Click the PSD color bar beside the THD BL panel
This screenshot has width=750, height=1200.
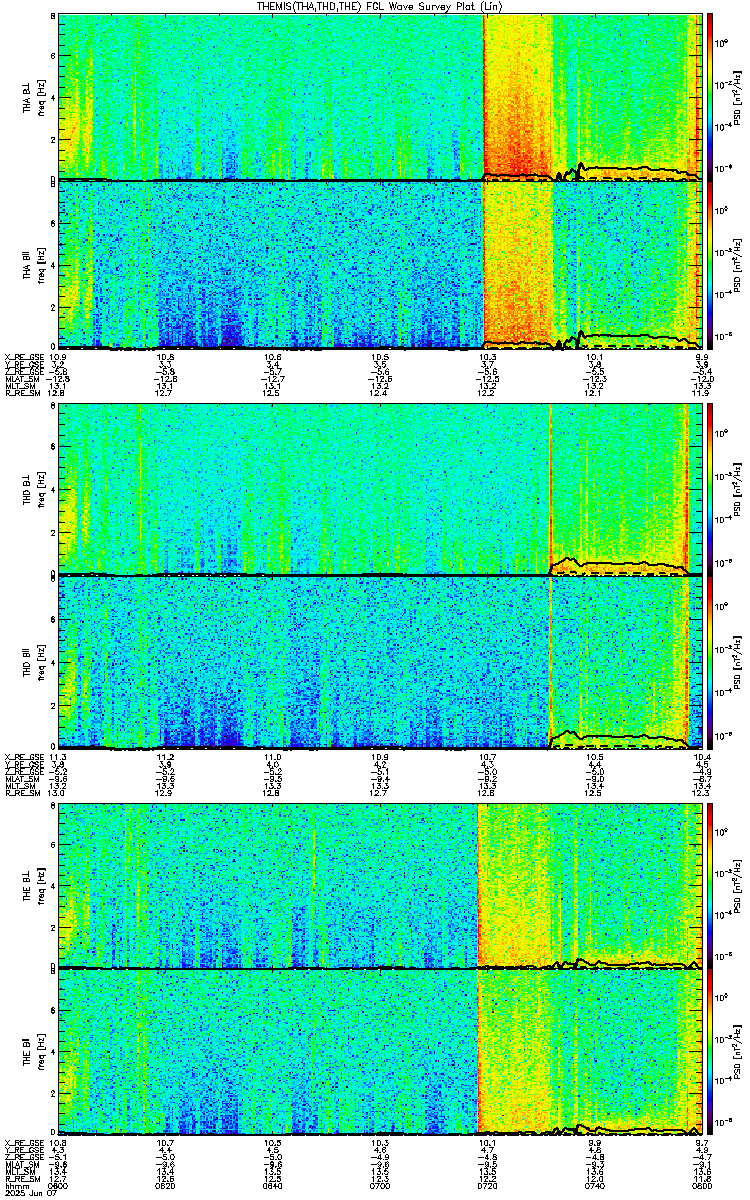[710, 490]
